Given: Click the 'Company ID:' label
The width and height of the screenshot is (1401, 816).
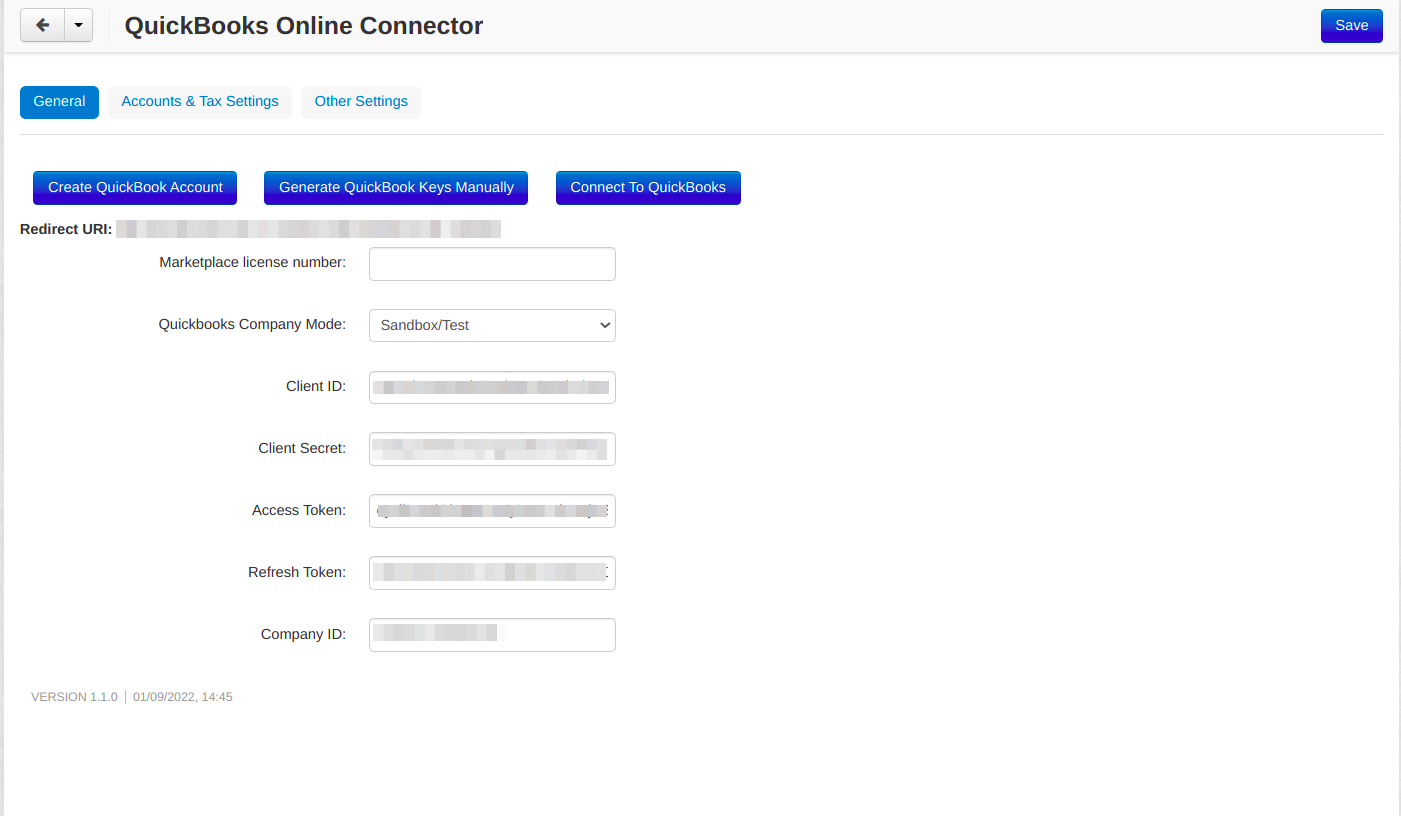Looking at the screenshot, I should tap(303, 635).
